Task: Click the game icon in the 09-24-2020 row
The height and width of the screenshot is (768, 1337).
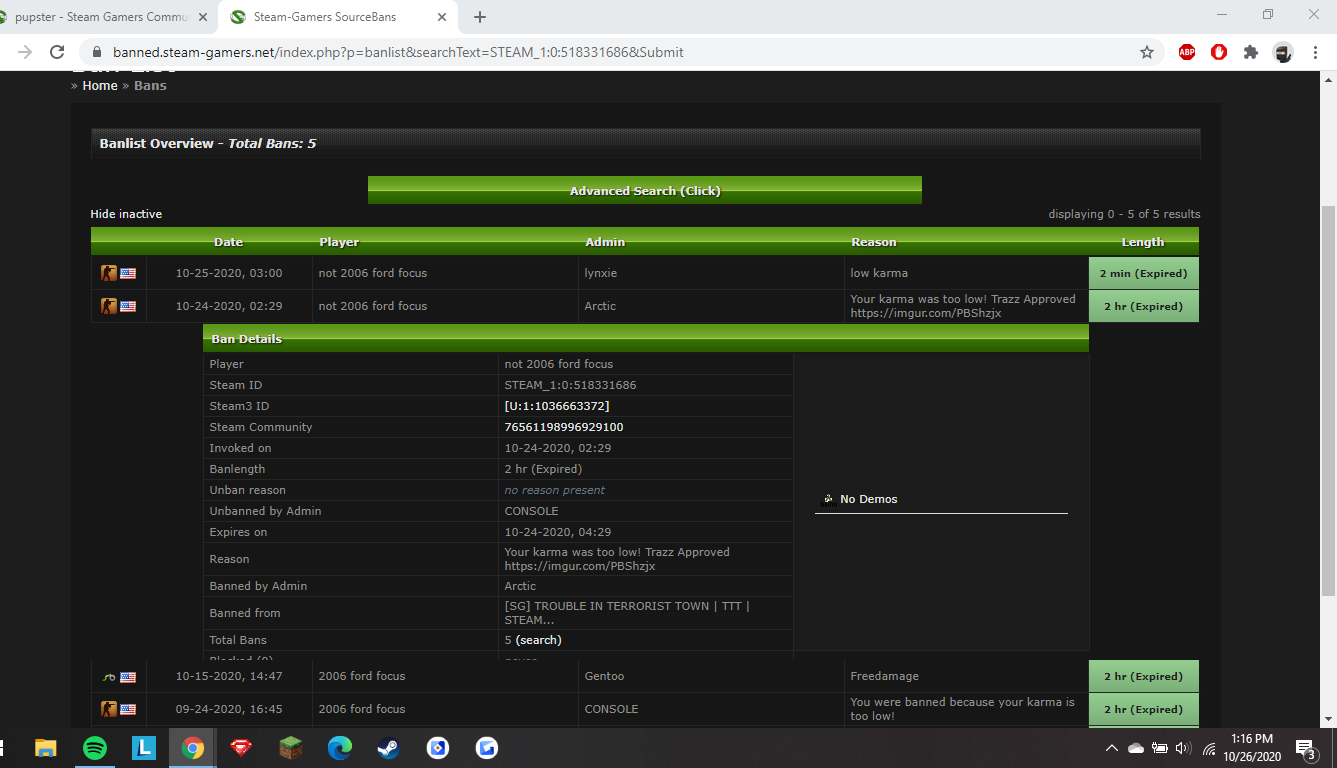Action: (x=109, y=709)
